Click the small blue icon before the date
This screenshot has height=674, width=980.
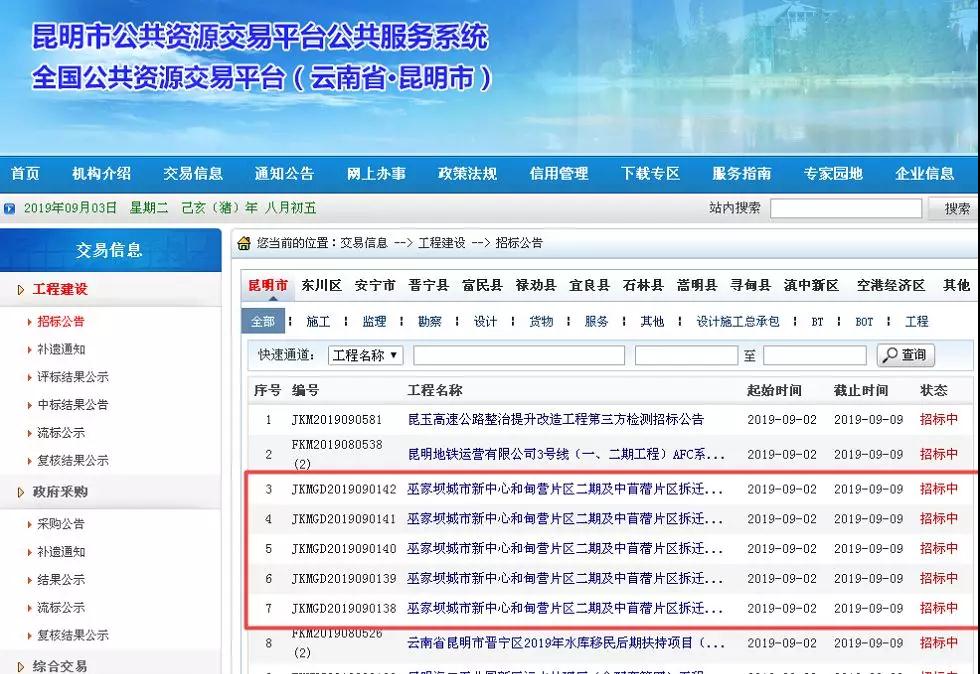tap(10, 209)
